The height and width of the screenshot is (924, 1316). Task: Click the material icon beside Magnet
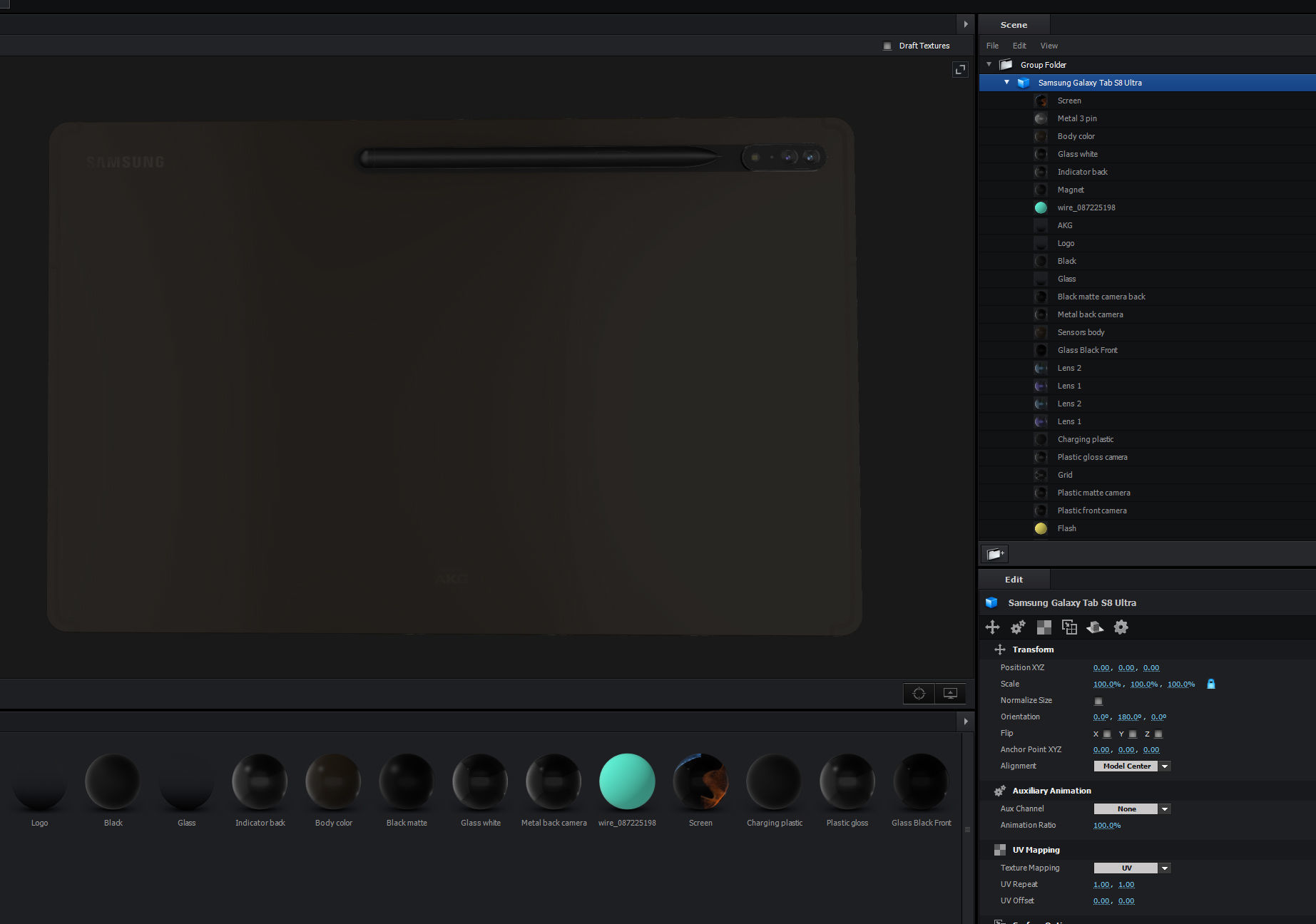(x=1041, y=190)
